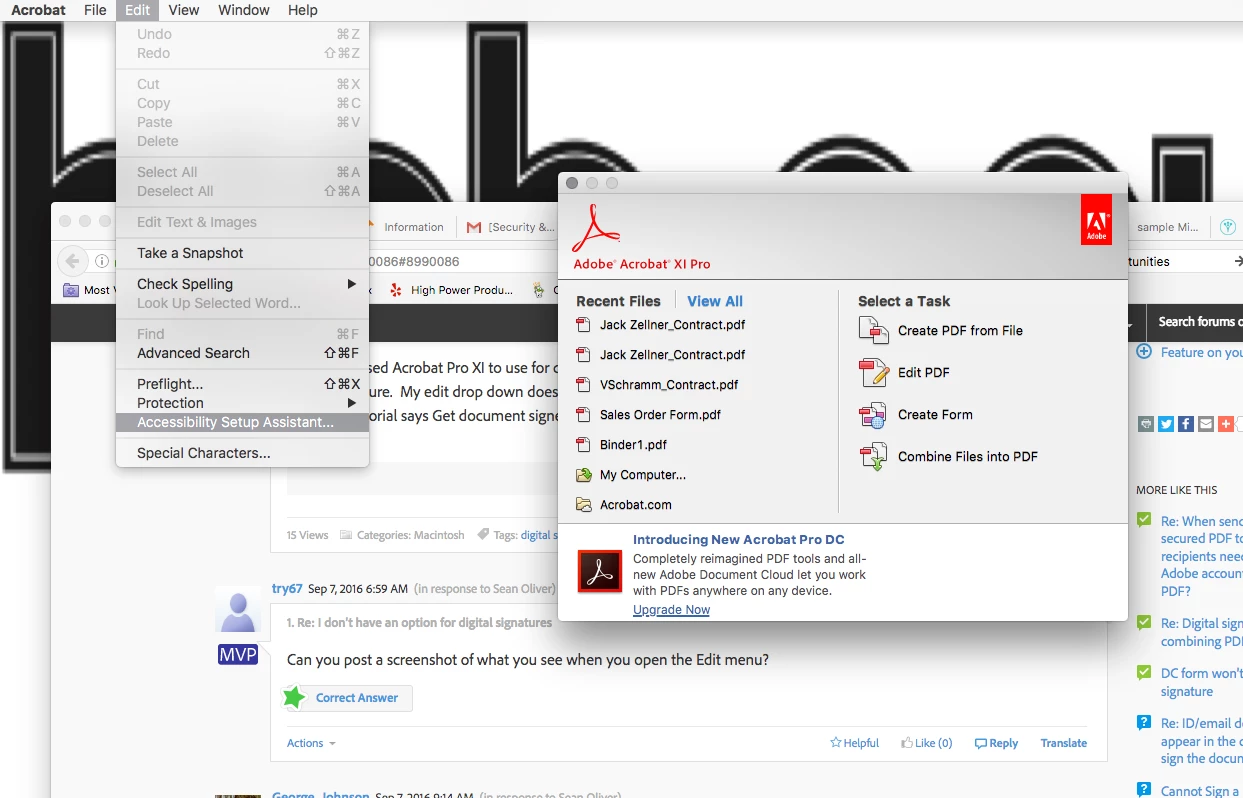
Task: Click the browser address bar go arrow
Action: (1236, 261)
